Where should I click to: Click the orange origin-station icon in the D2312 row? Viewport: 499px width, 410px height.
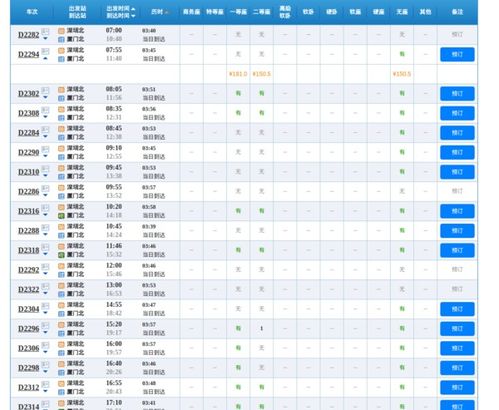tap(61, 384)
